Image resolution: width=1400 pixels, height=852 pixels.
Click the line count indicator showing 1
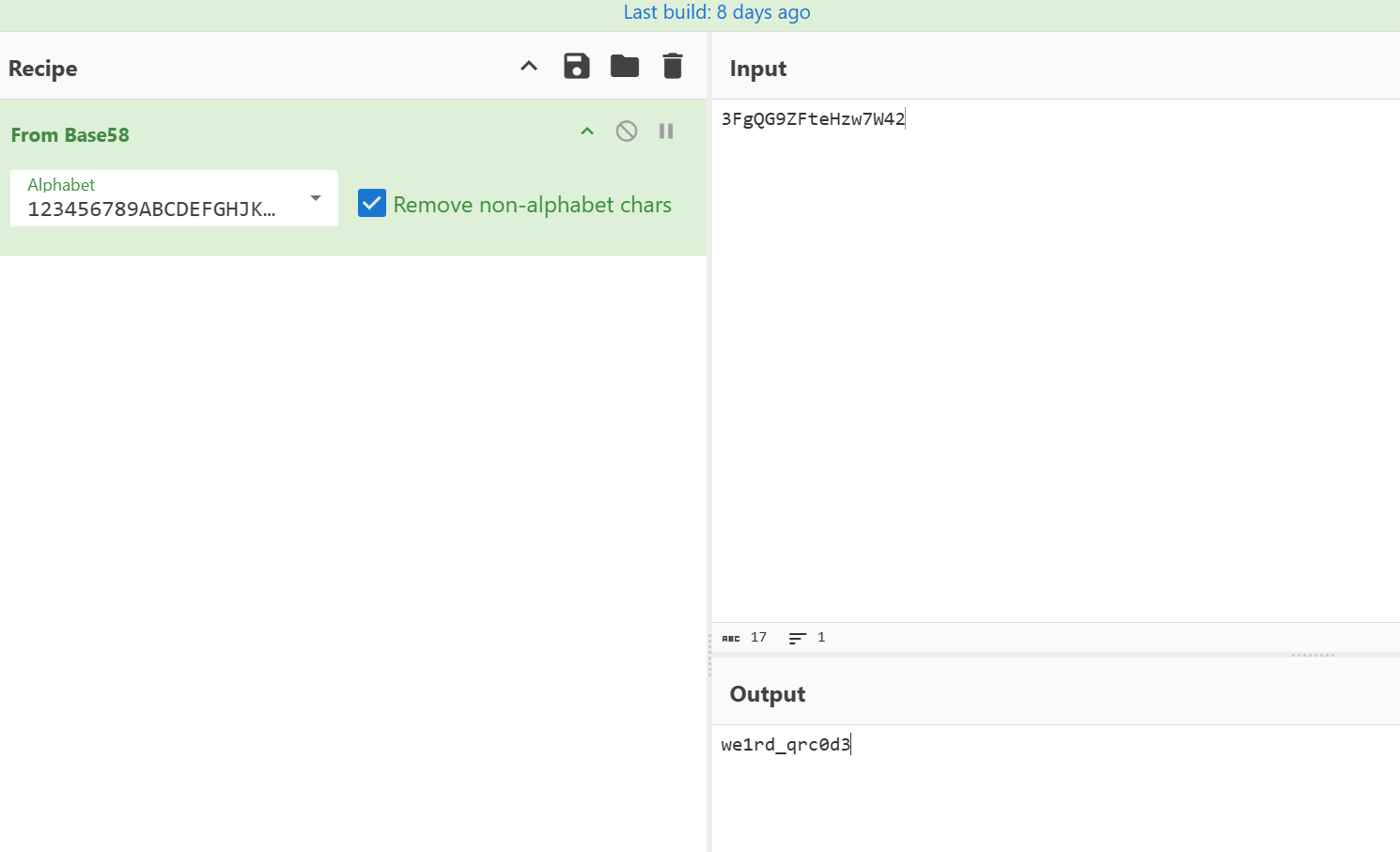(819, 637)
